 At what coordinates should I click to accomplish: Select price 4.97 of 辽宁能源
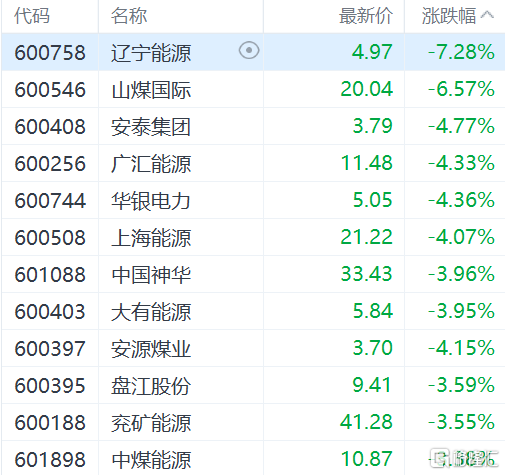pyautogui.click(x=372, y=52)
